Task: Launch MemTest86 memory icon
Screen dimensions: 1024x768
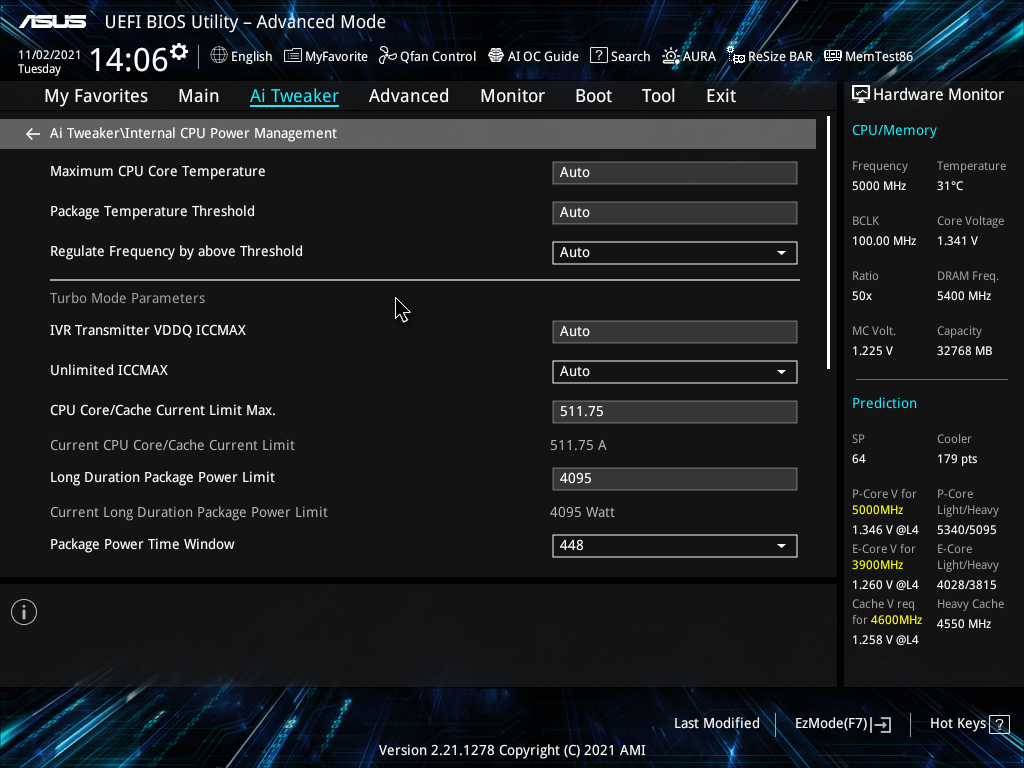Action: click(833, 56)
